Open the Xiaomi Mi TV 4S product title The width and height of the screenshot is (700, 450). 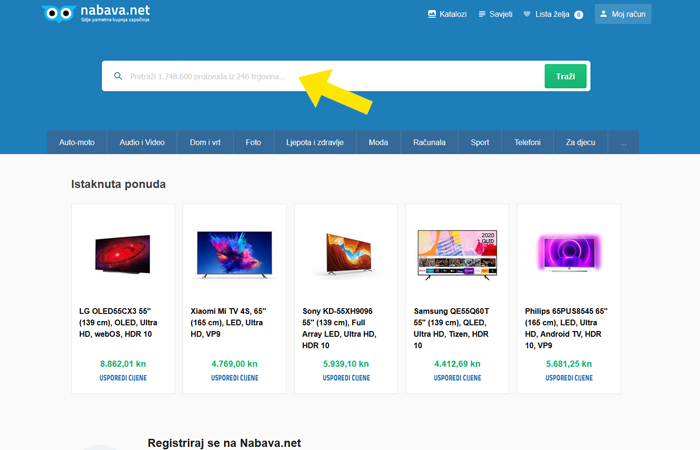coord(228,322)
